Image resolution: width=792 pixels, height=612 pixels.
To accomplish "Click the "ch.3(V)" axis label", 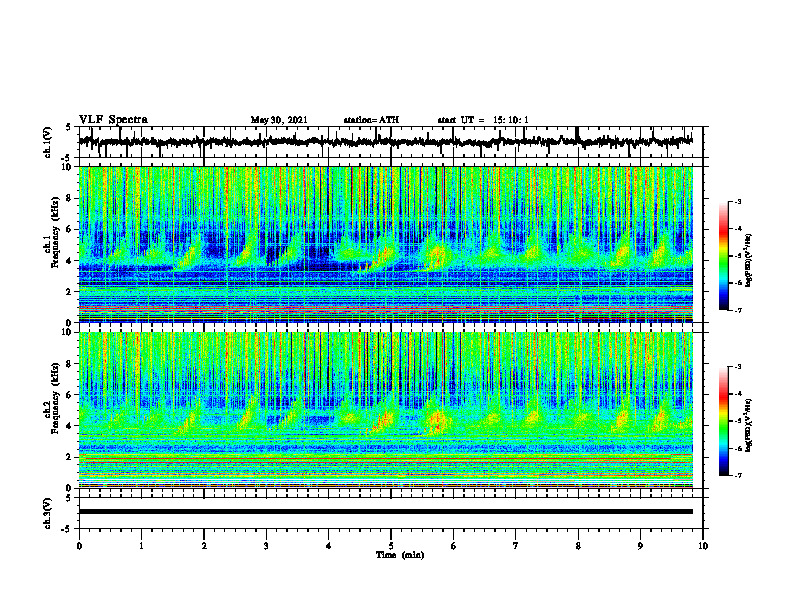I will click(x=48, y=513).
